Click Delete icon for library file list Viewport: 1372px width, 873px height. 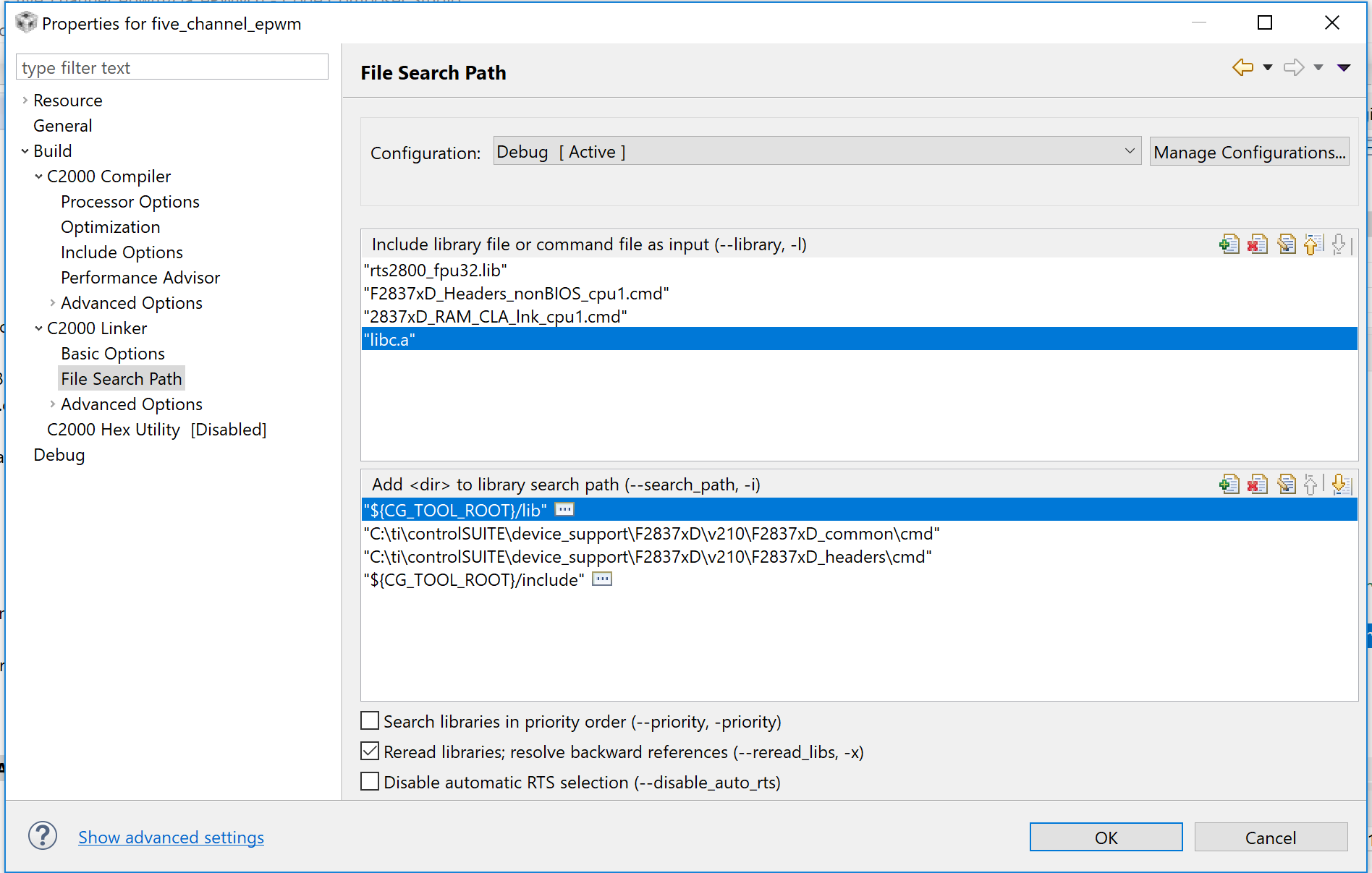[1257, 244]
